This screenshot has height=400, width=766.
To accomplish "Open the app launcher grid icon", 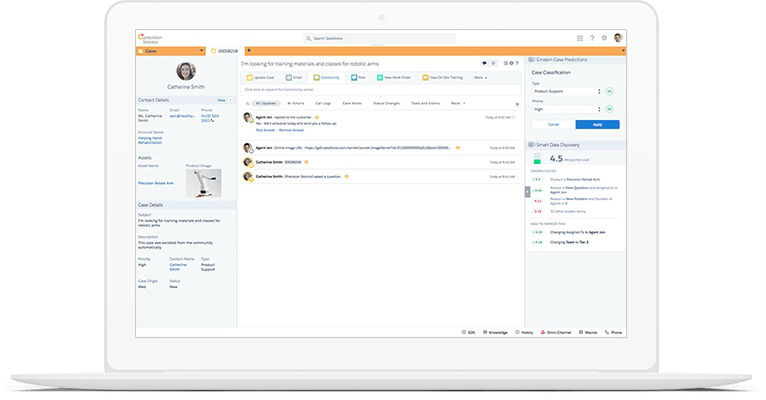I will [x=578, y=38].
